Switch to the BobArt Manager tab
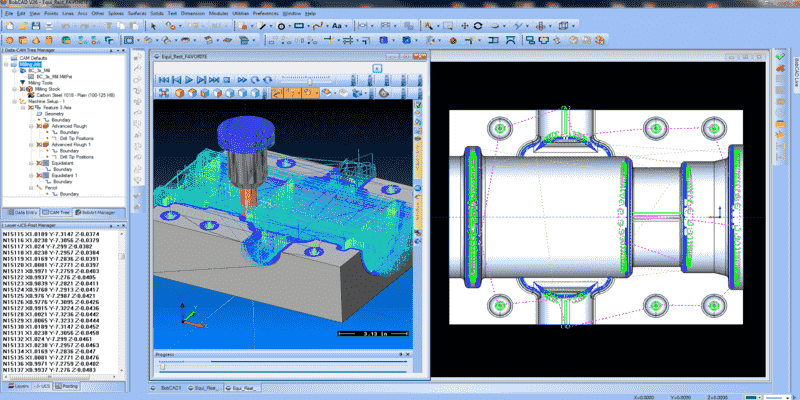 click(95, 212)
